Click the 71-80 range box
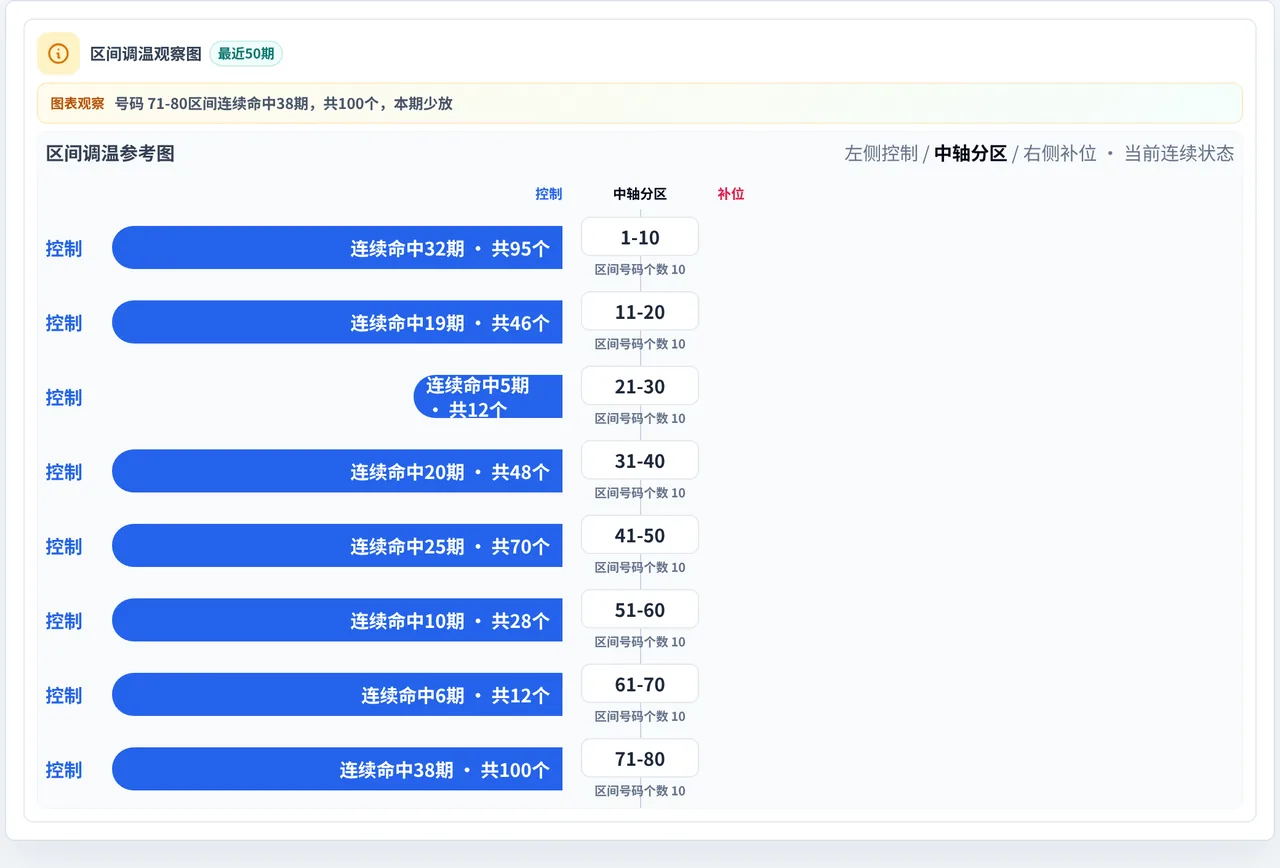1280x868 pixels. (640, 759)
